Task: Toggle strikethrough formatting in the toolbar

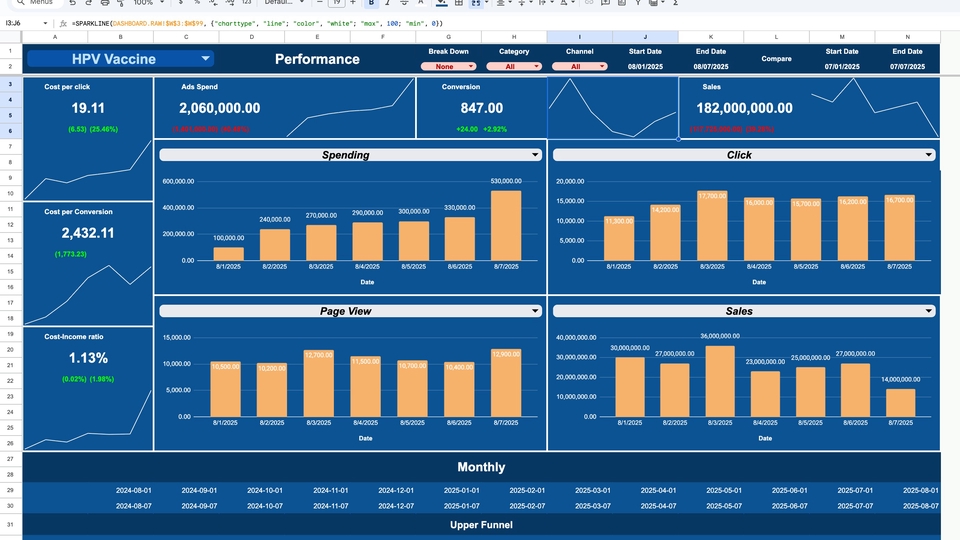Action: coord(404,3)
